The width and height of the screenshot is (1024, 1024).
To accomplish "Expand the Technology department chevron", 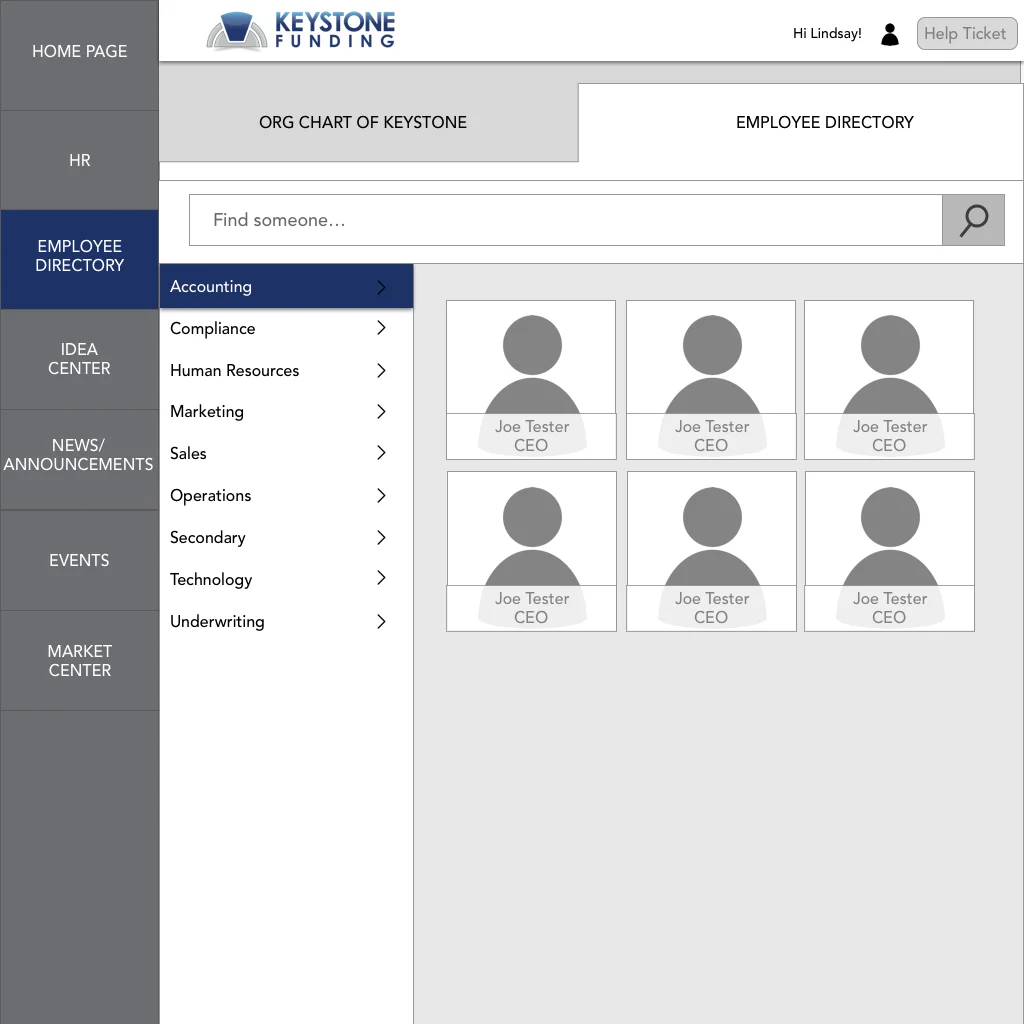I will point(381,578).
